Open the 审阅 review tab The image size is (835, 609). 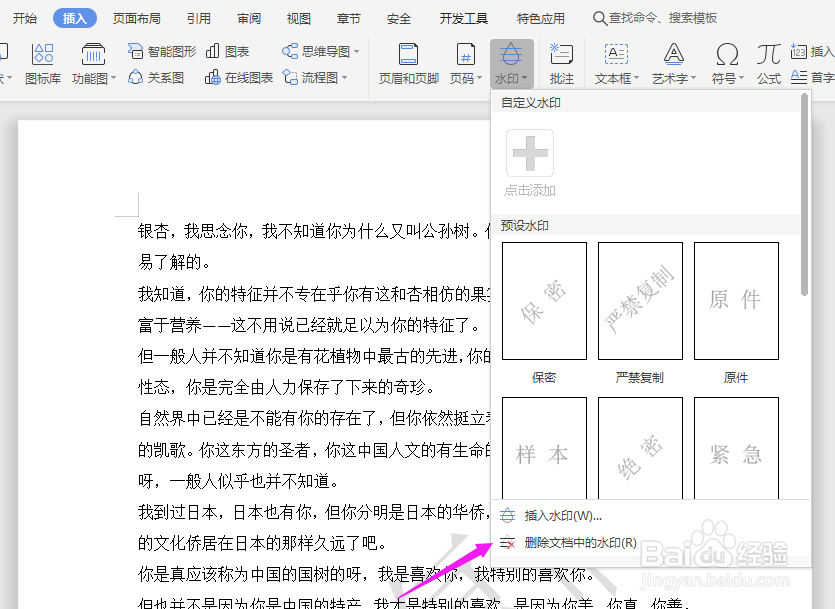[247, 17]
